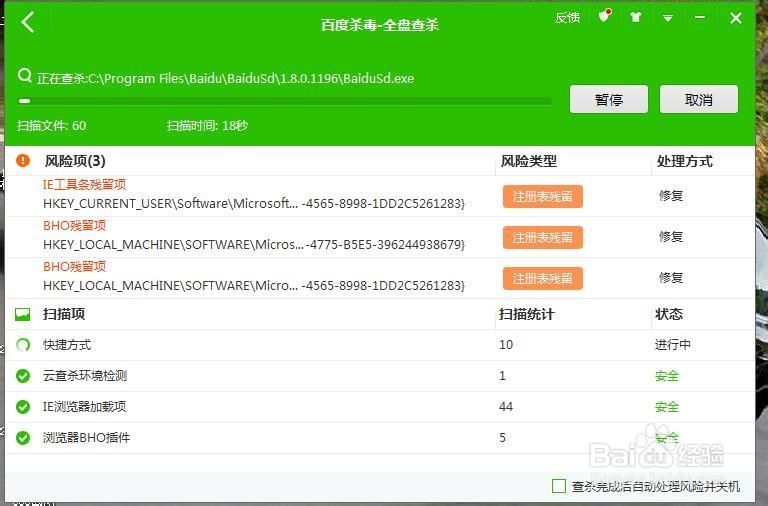Click the 正在查杀 BaiduSd.exe path text

(225, 78)
